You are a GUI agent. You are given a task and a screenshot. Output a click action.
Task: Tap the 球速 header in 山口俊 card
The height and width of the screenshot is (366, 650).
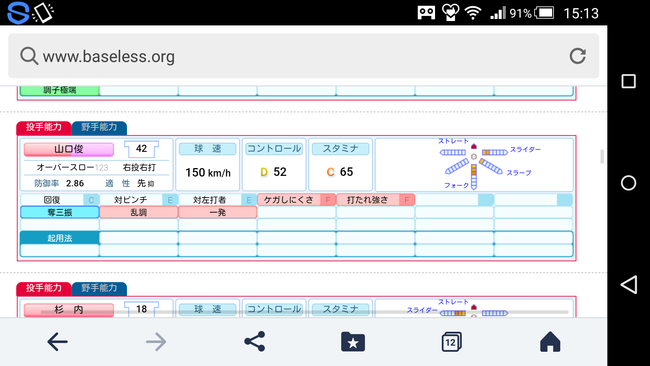(208, 149)
